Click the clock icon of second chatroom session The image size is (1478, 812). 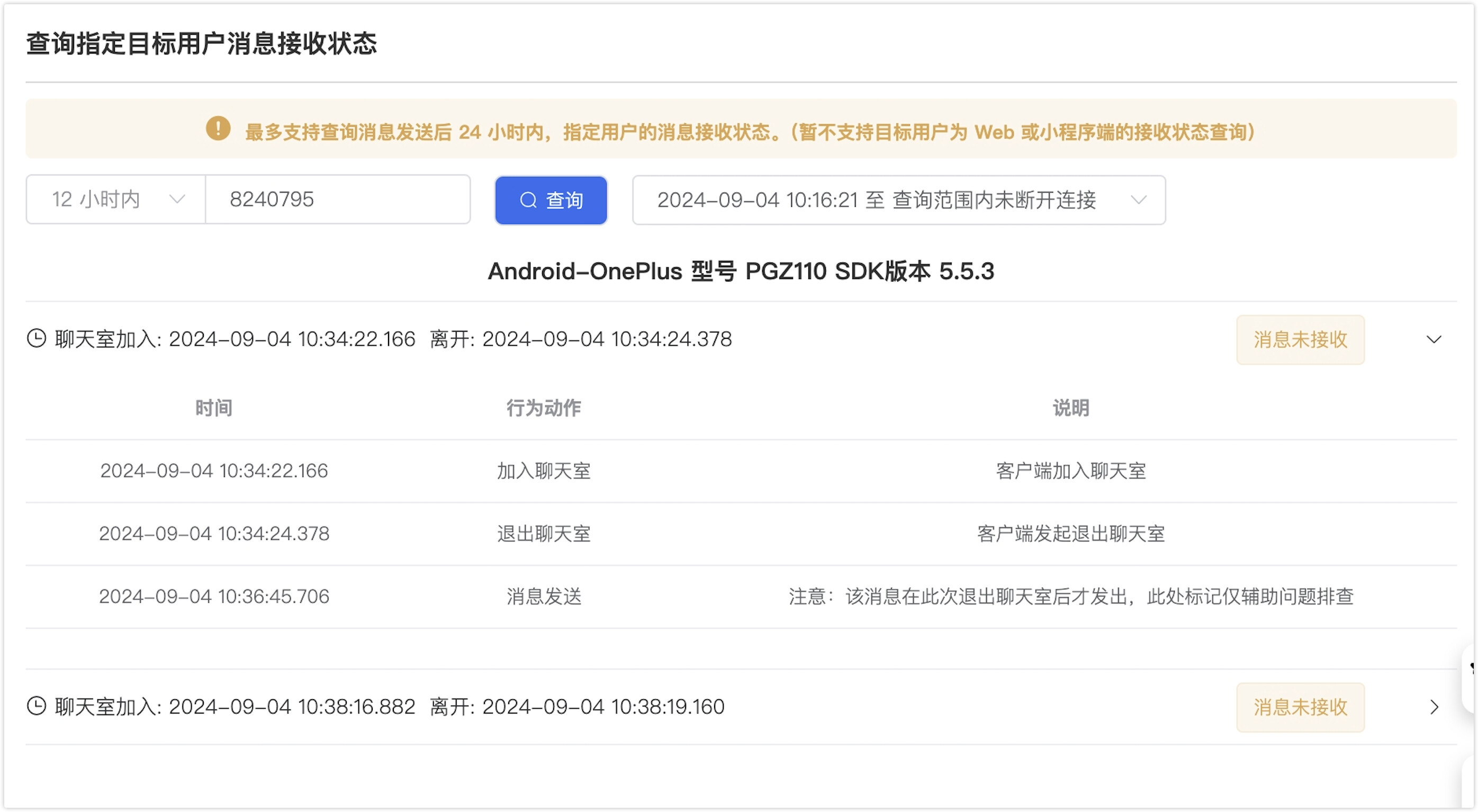pos(37,706)
